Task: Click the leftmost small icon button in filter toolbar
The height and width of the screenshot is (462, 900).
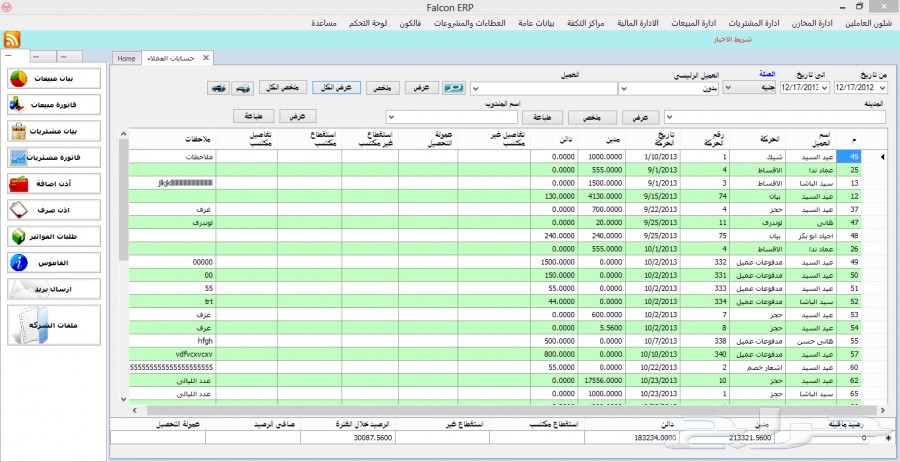Action: [x=218, y=88]
